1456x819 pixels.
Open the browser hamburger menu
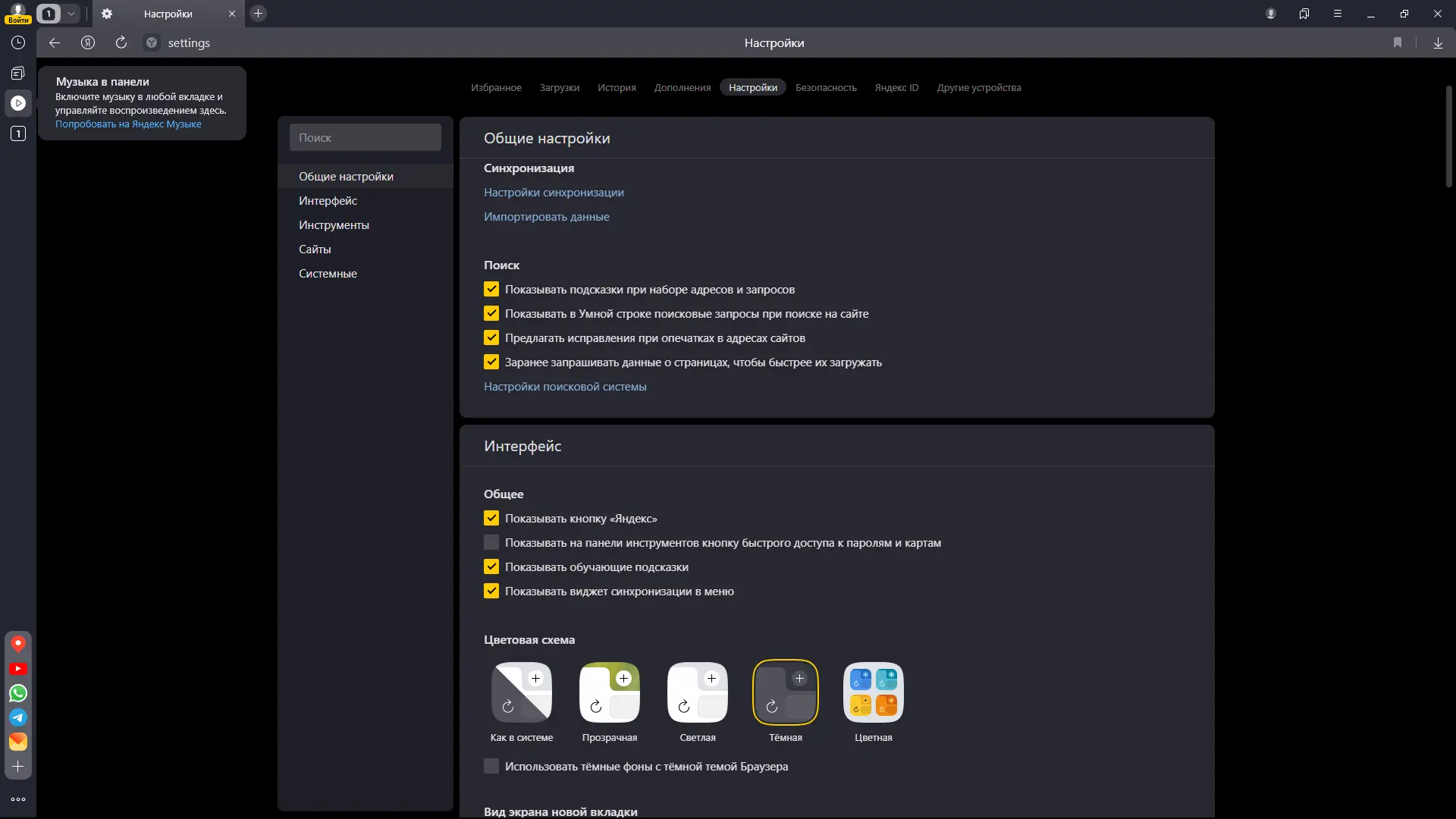(x=1338, y=14)
